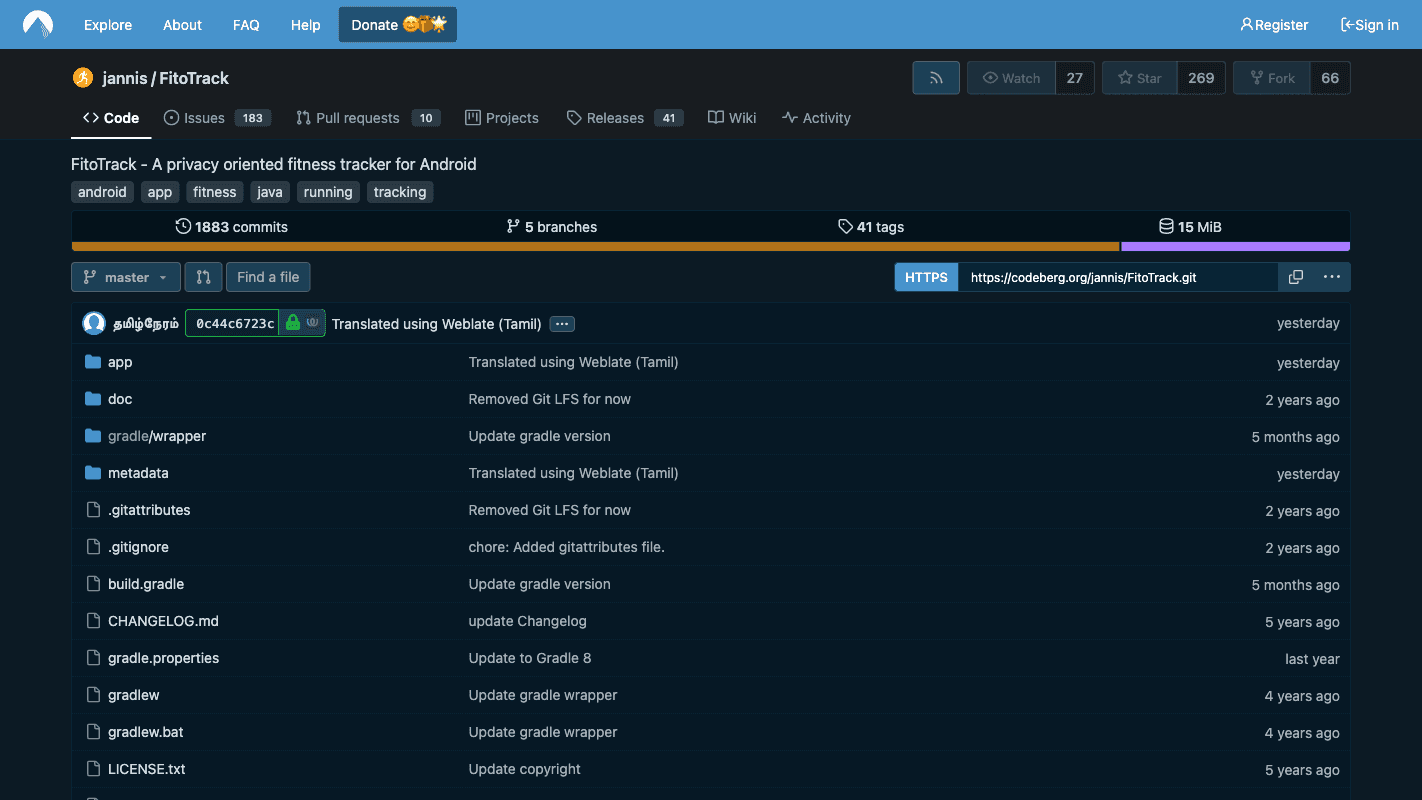Click the android topic tag
This screenshot has height=800, width=1422.
[x=102, y=192]
